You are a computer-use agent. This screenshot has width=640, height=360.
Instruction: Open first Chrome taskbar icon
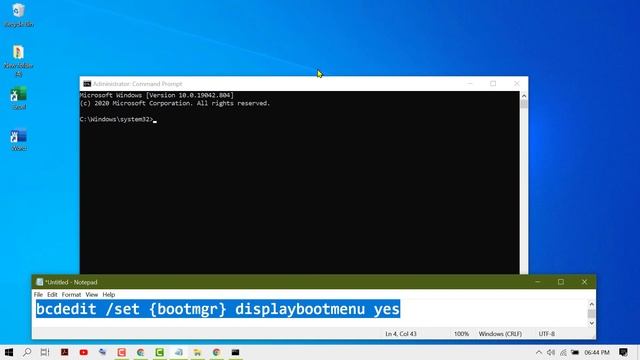click(140, 352)
